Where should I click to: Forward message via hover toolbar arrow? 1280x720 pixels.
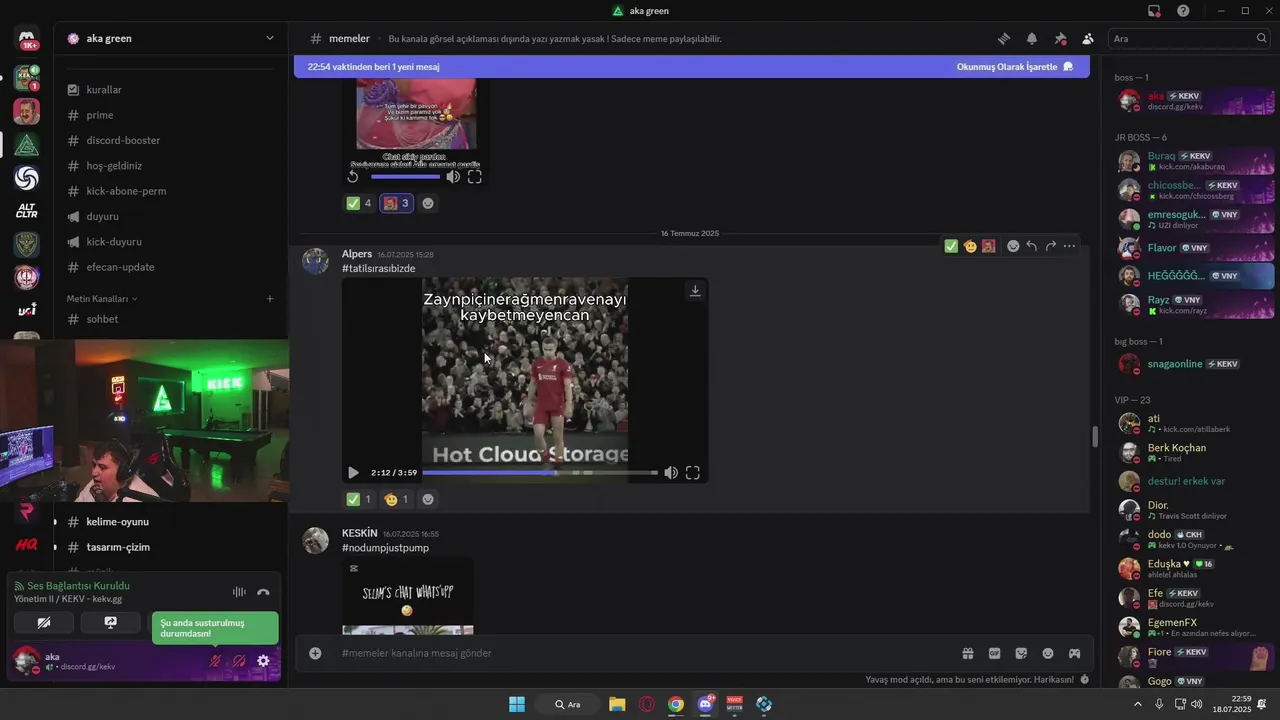point(1051,246)
